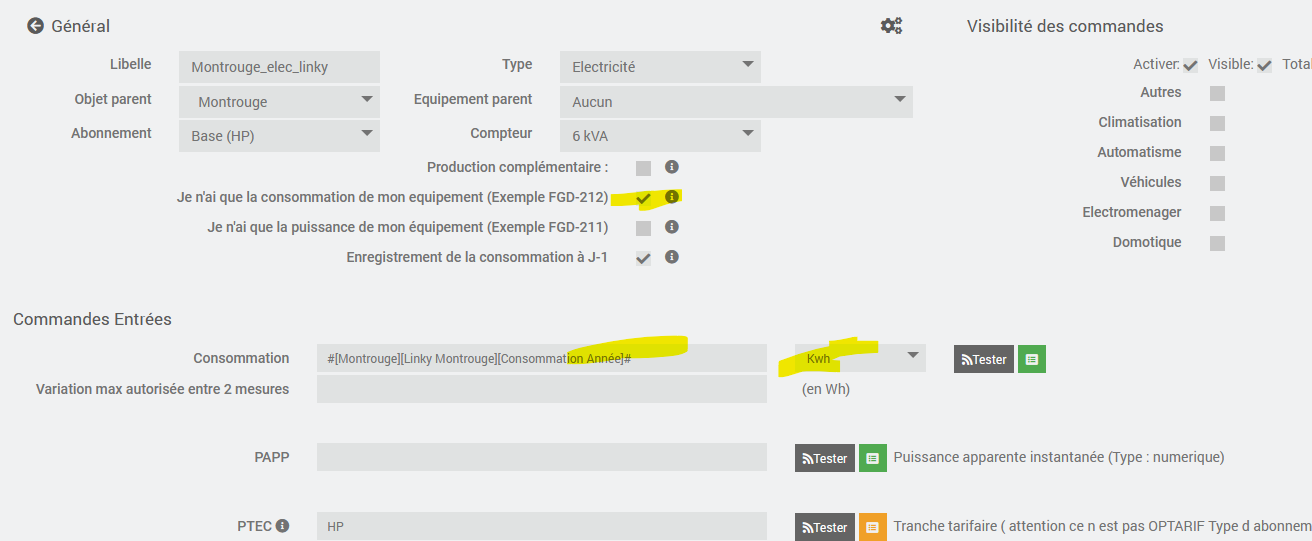Expand the Kwh unit dropdown
Screen dimensions: 1312x541
[x=860, y=358]
